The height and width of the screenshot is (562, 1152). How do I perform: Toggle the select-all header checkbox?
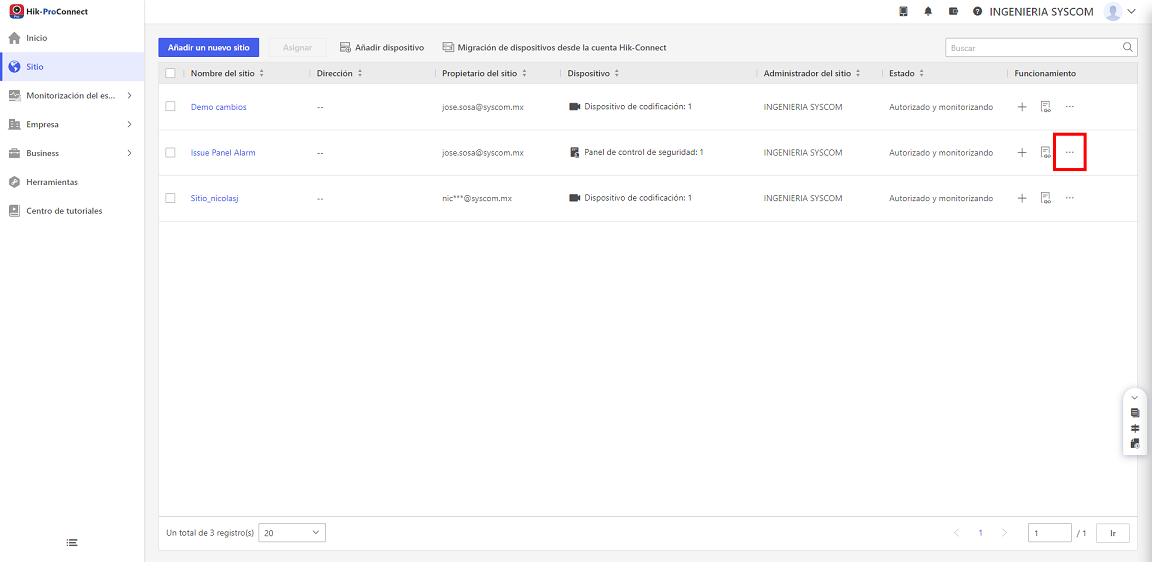170,73
